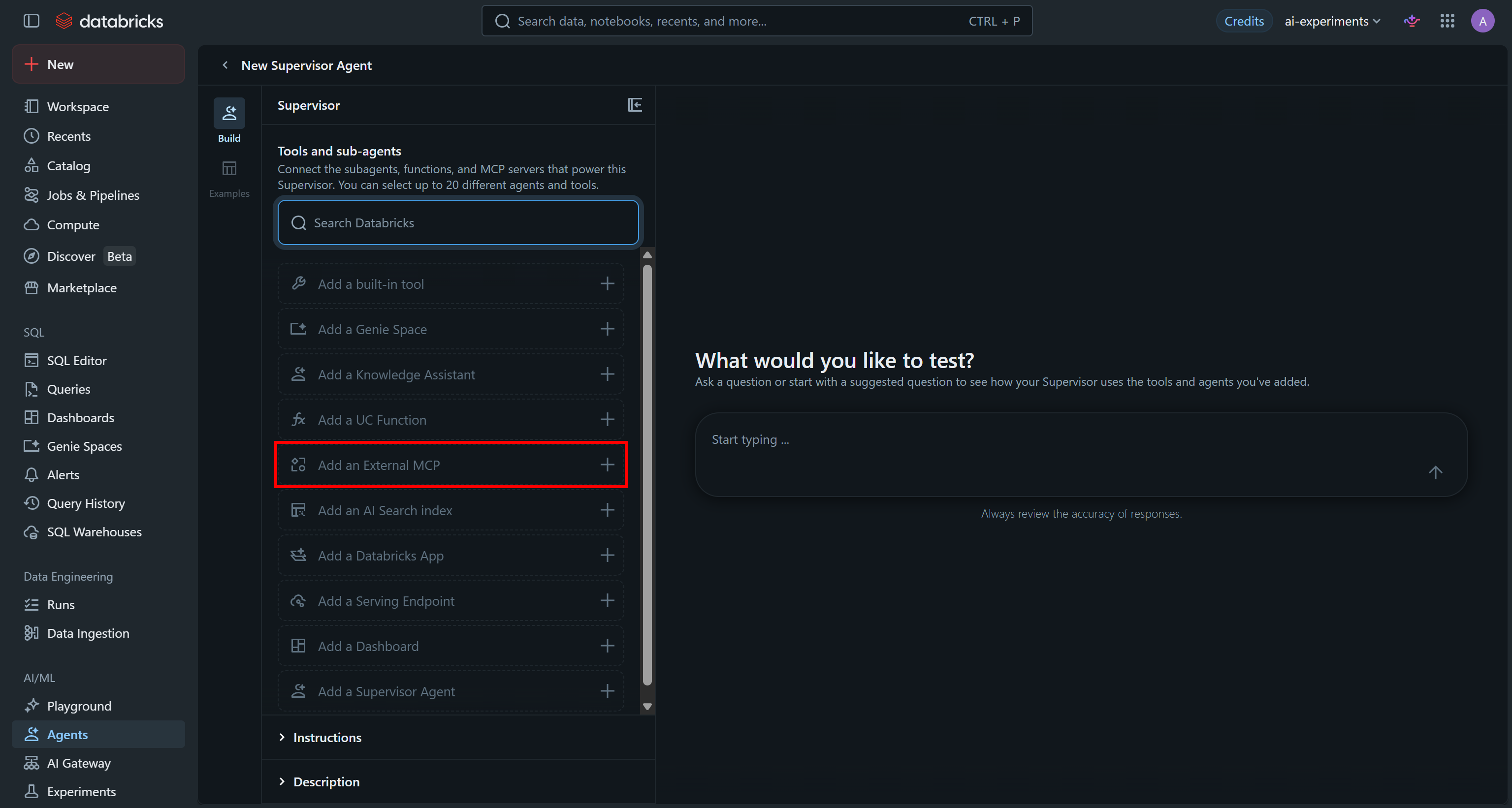1512x808 pixels.
Task: Click the Add a Genie Space row
Action: pyautogui.click(x=450, y=329)
